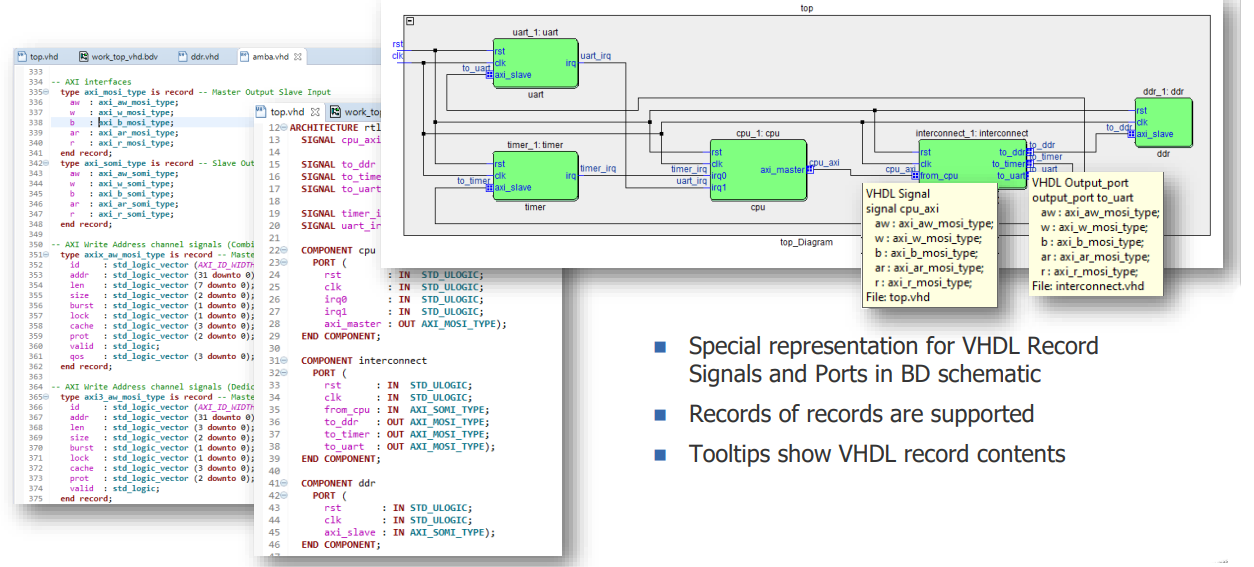The height and width of the screenshot is (567, 1254).
Task: Click the axi_master record port on cpu
Action: click(x=810, y=170)
